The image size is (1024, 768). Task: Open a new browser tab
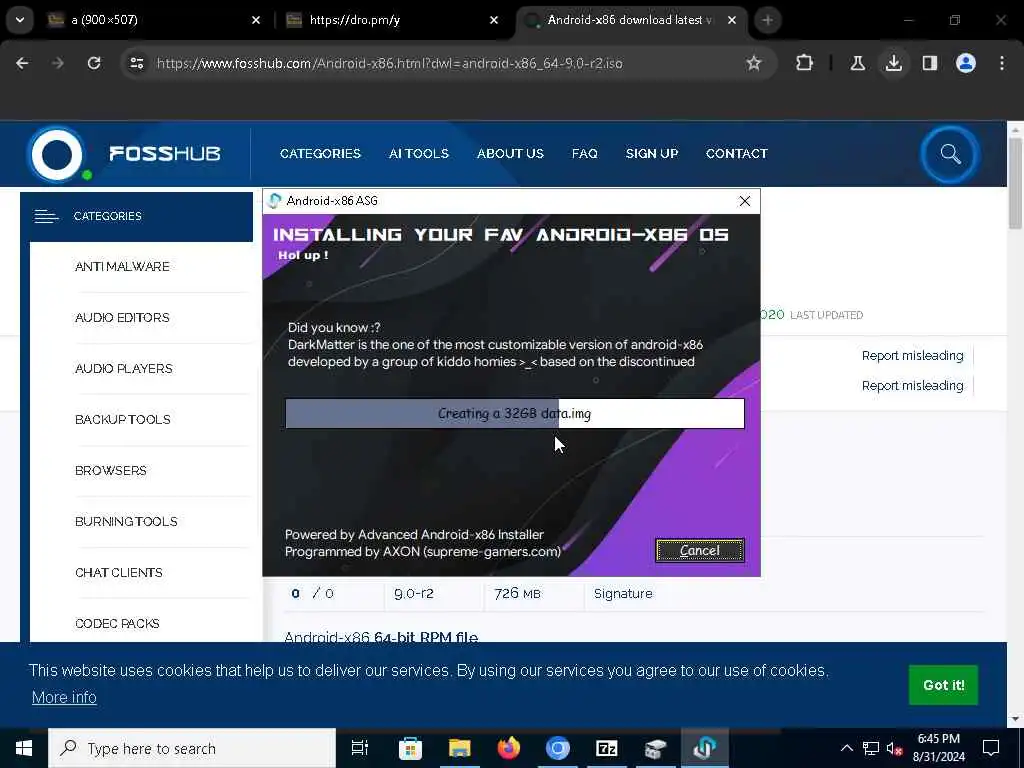point(767,20)
